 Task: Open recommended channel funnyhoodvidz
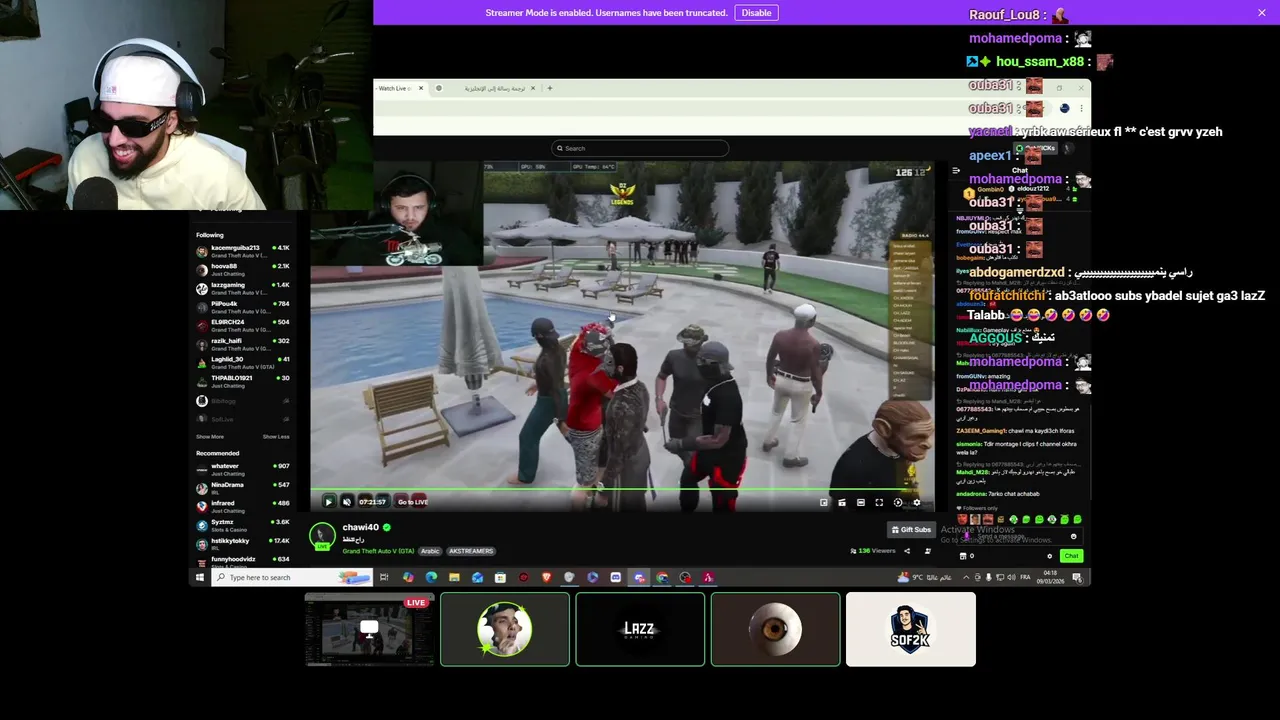[x=243, y=561]
